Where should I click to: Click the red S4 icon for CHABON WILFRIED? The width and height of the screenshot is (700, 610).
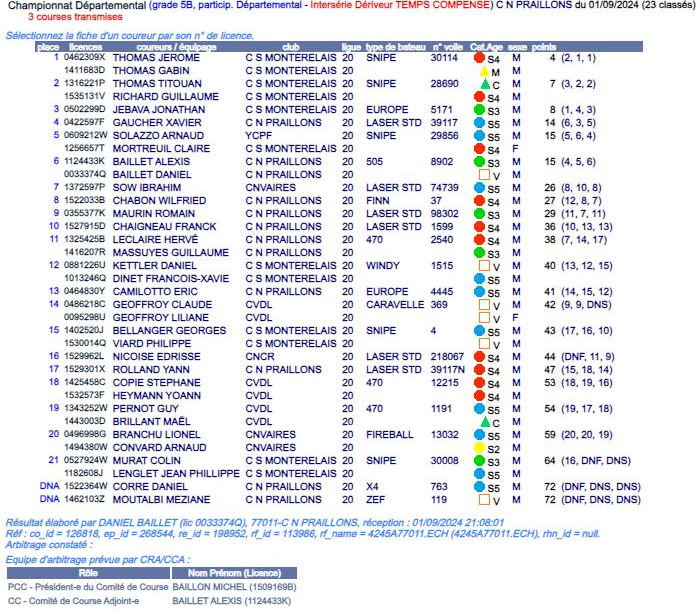pyautogui.click(x=479, y=201)
